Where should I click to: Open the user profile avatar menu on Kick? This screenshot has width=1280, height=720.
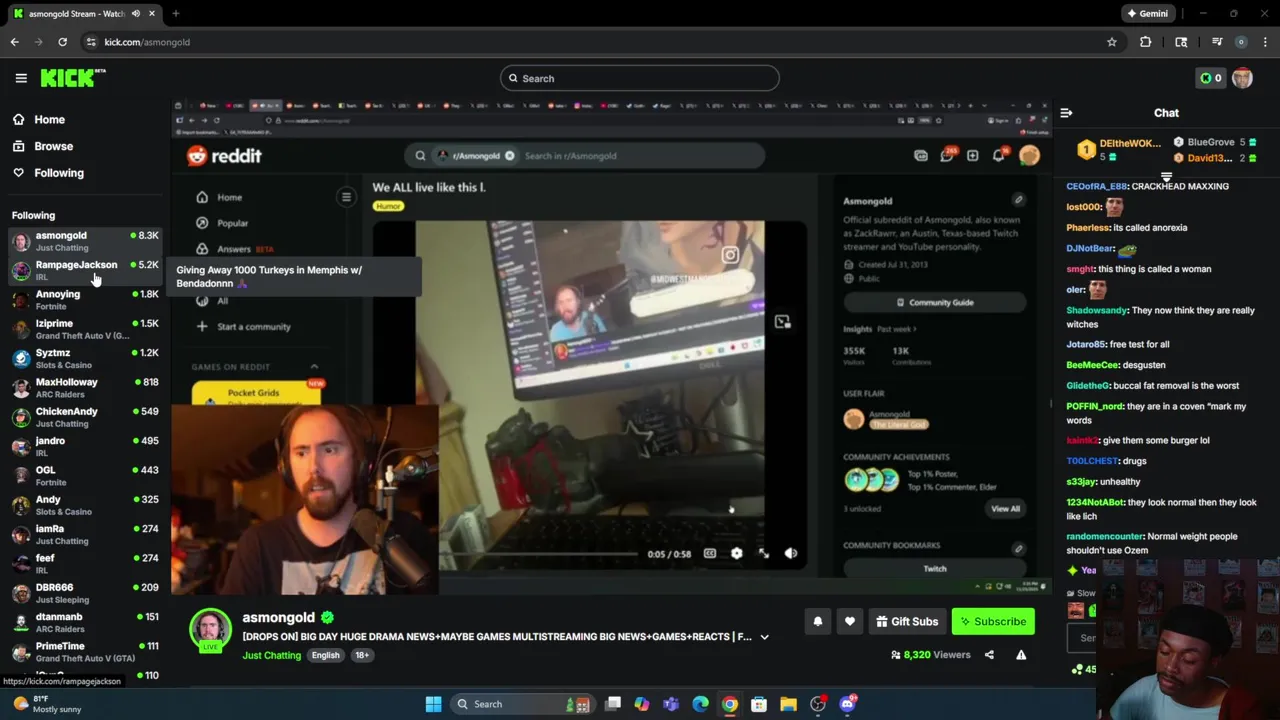[1242, 78]
